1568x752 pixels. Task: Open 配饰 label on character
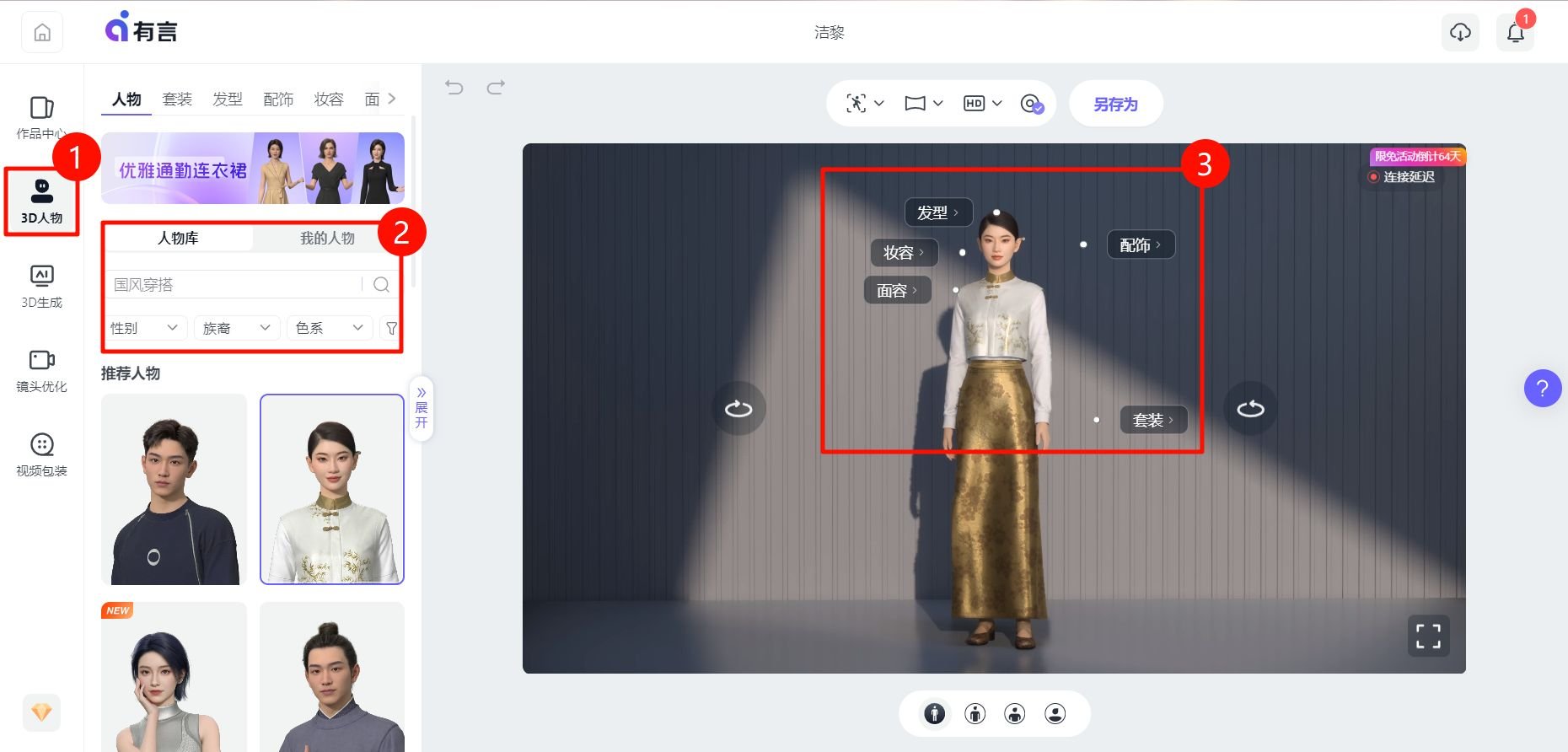pyautogui.click(x=1141, y=245)
